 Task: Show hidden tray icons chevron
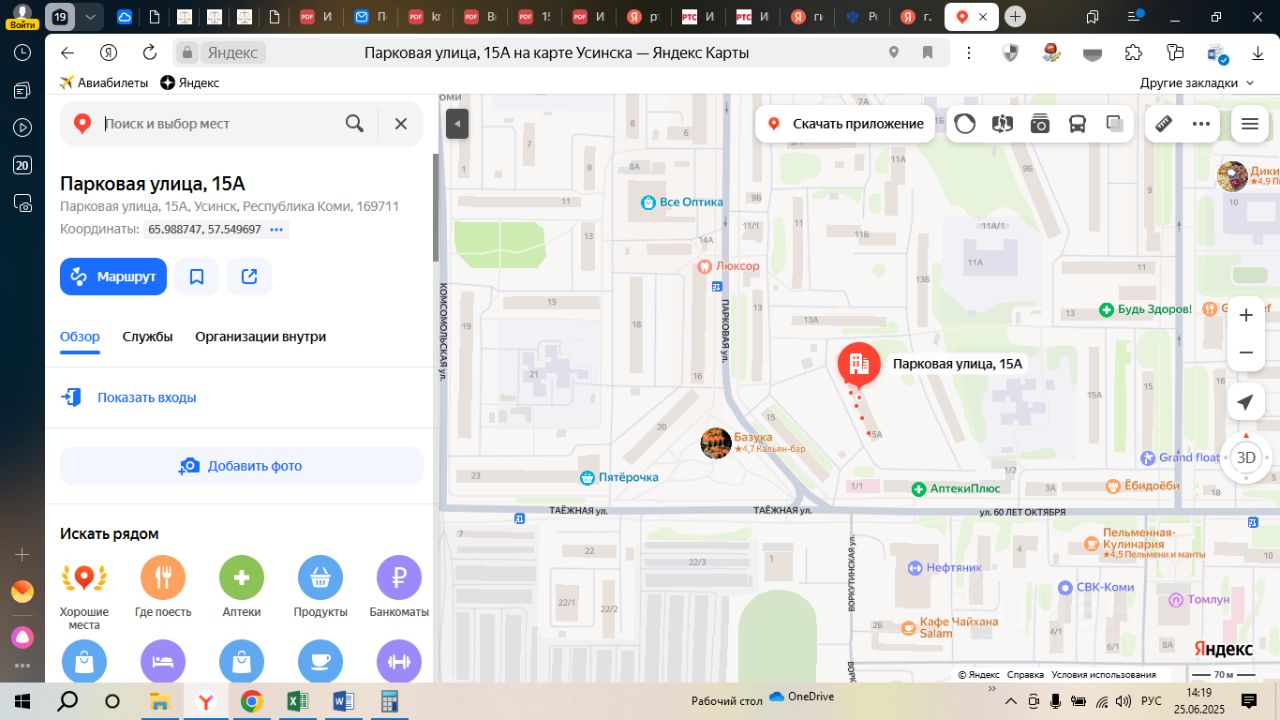point(1010,701)
